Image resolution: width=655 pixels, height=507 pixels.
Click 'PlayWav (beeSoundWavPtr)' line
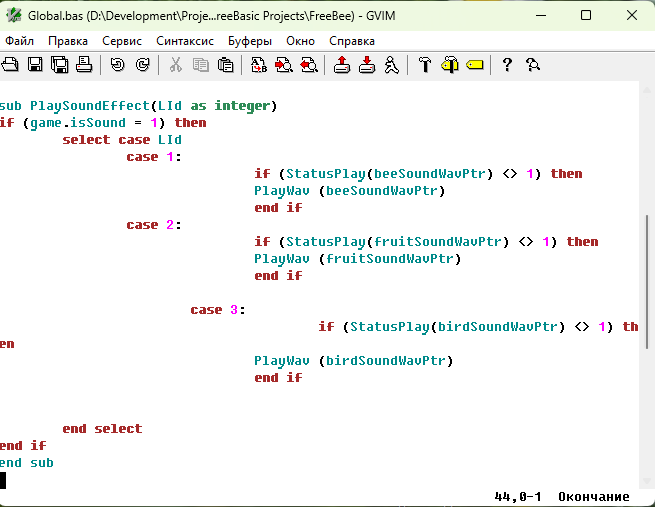350,191
